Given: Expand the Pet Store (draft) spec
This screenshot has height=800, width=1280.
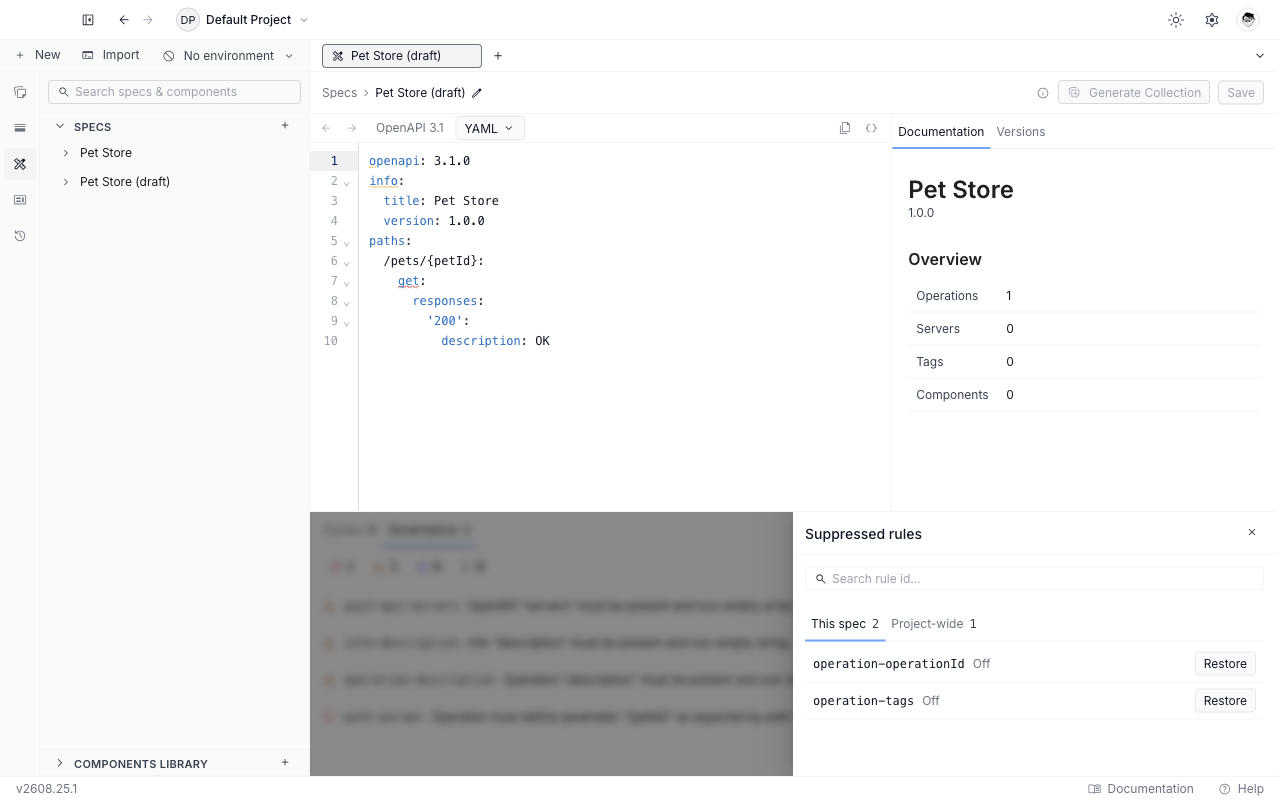Looking at the screenshot, I should pyautogui.click(x=66, y=182).
